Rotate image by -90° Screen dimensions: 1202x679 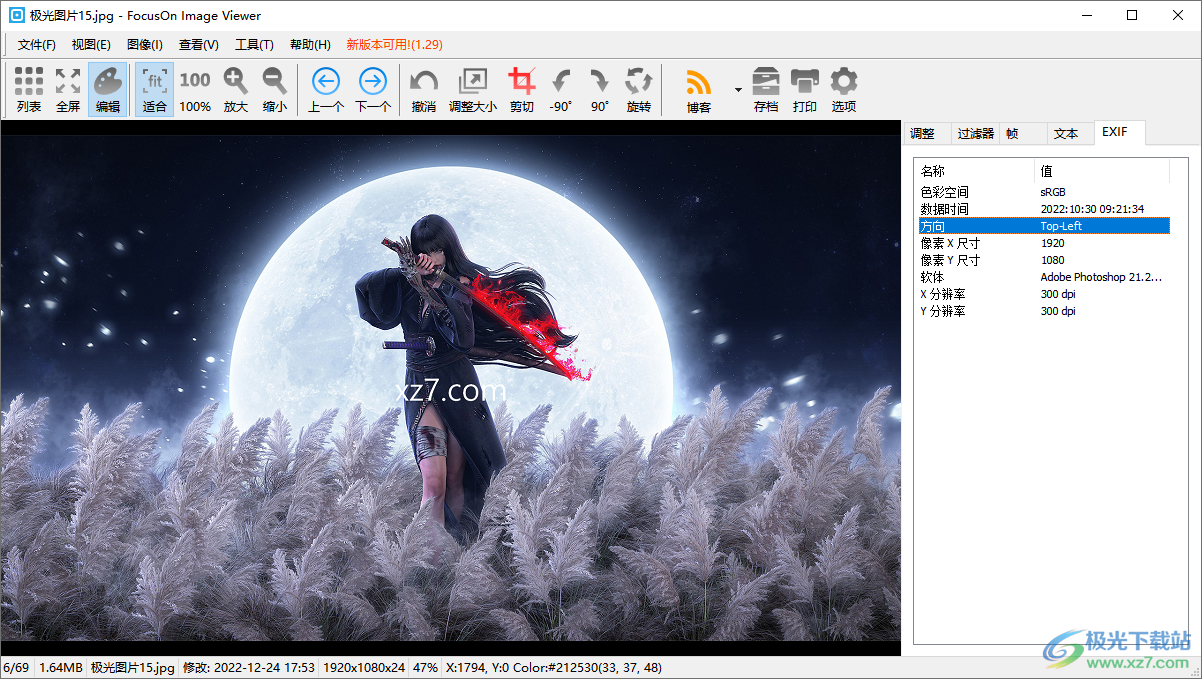click(x=561, y=90)
